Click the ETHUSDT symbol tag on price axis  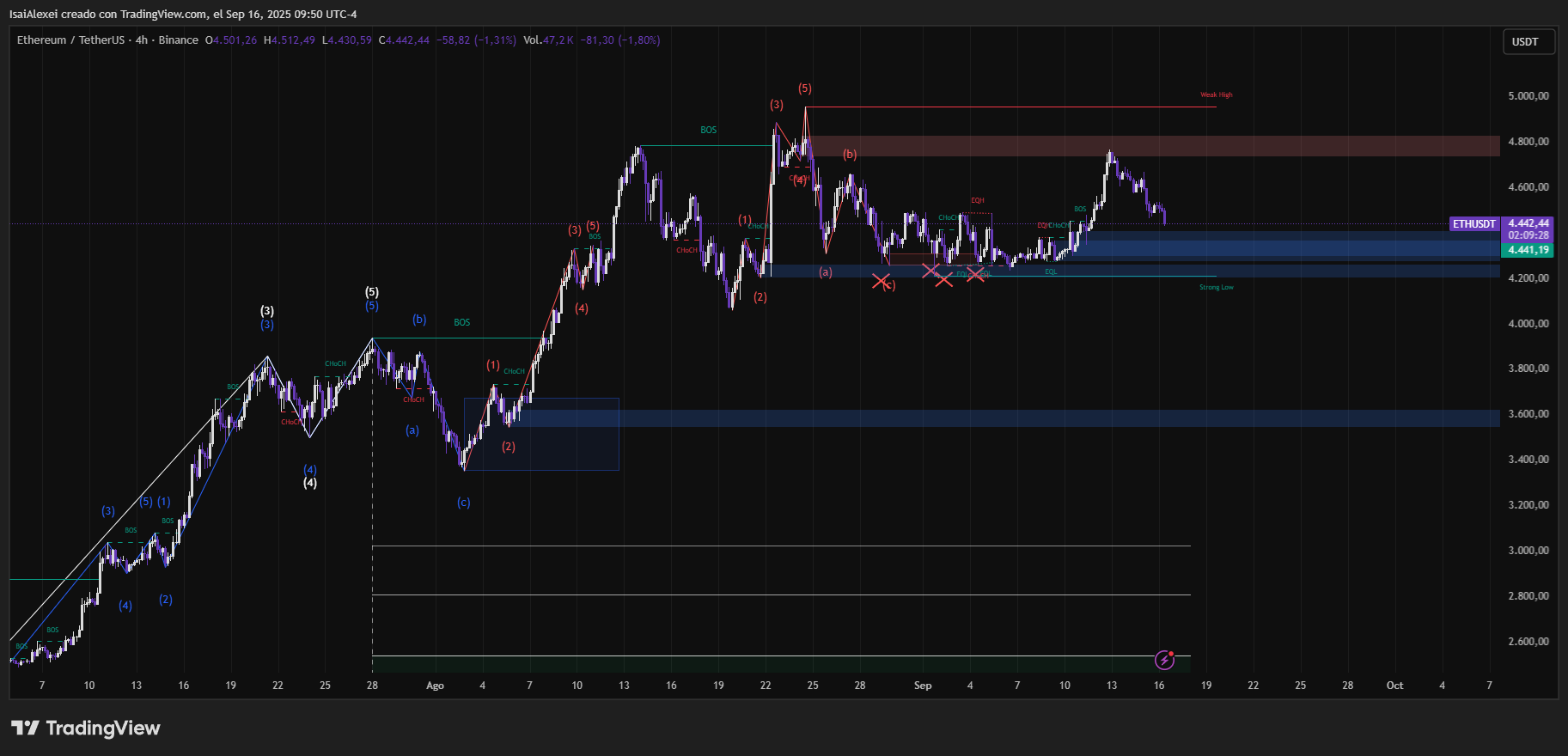(1474, 224)
